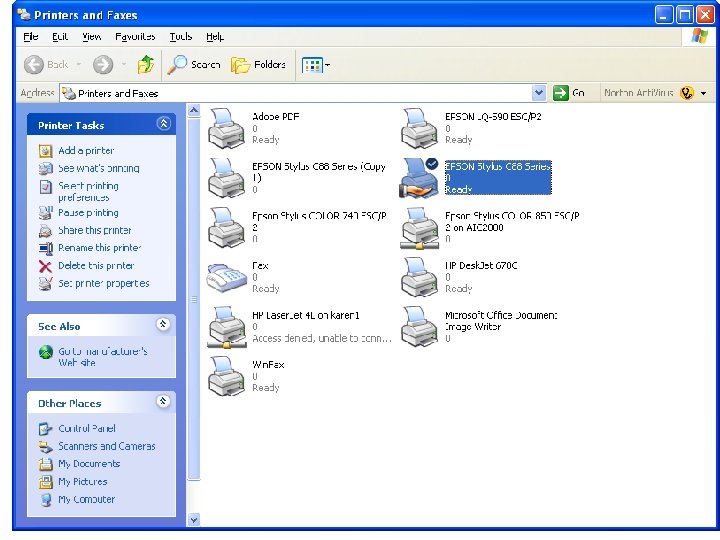The width and height of the screenshot is (720, 540).
Task: Click the sidebar scrollbar down arrow
Action: pyautogui.click(x=194, y=520)
